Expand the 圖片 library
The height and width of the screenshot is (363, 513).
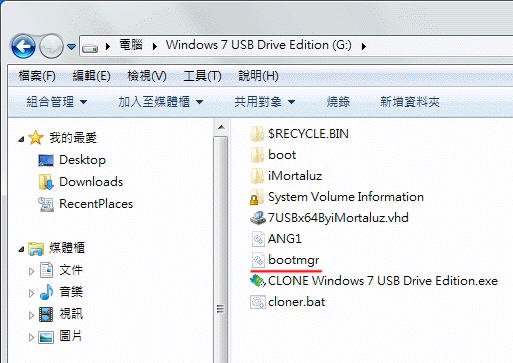[31, 337]
